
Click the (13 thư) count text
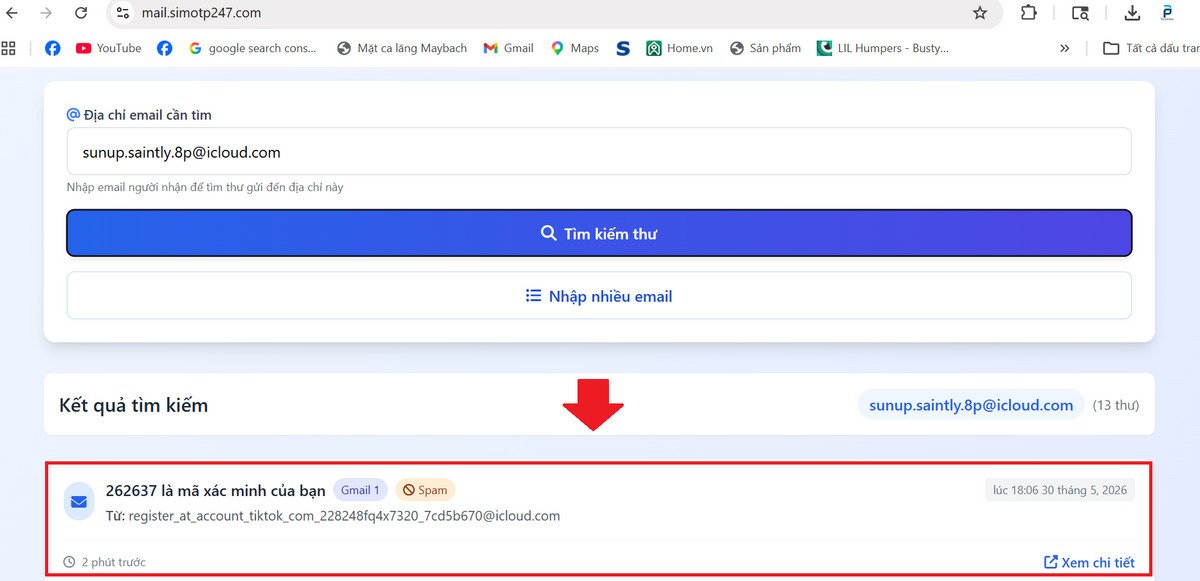(x=1115, y=405)
